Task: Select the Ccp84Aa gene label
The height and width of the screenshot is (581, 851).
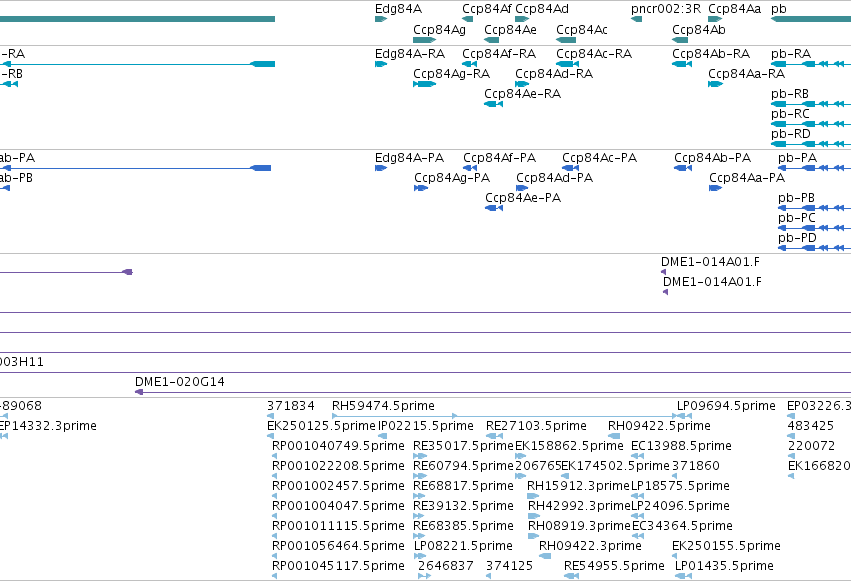Action: pos(734,9)
